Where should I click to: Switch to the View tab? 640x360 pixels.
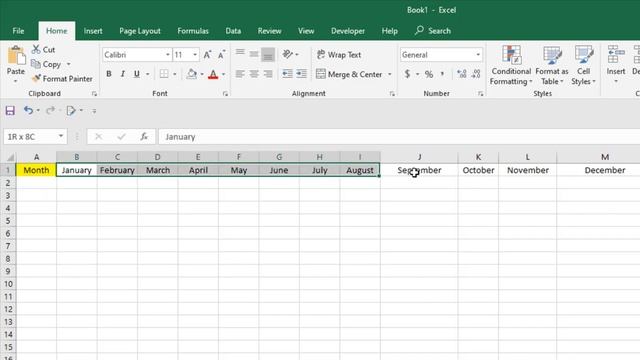(x=306, y=31)
